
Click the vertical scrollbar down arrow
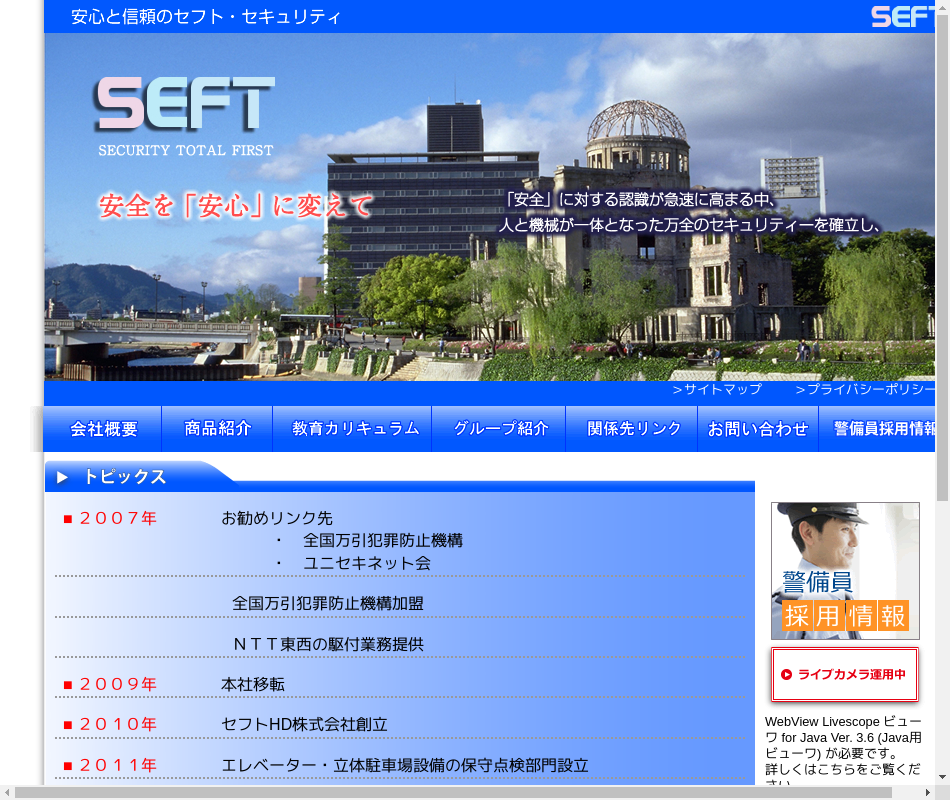coord(942,777)
